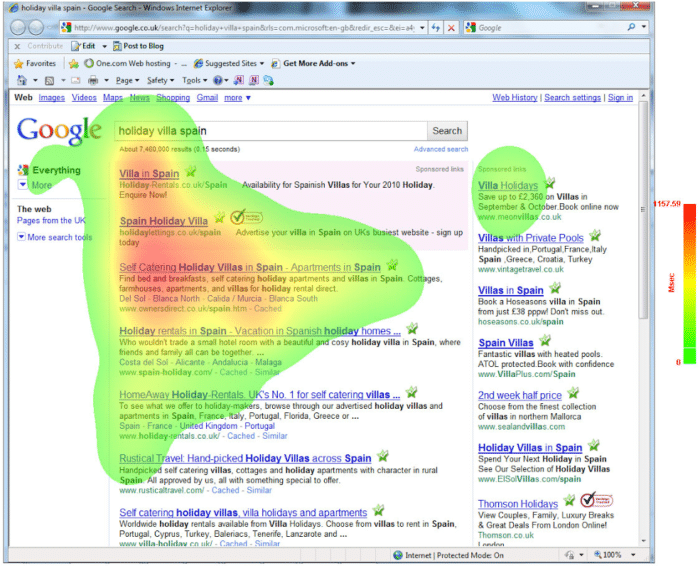
Task: Switch to the Google Maps tab
Action: 112,98
